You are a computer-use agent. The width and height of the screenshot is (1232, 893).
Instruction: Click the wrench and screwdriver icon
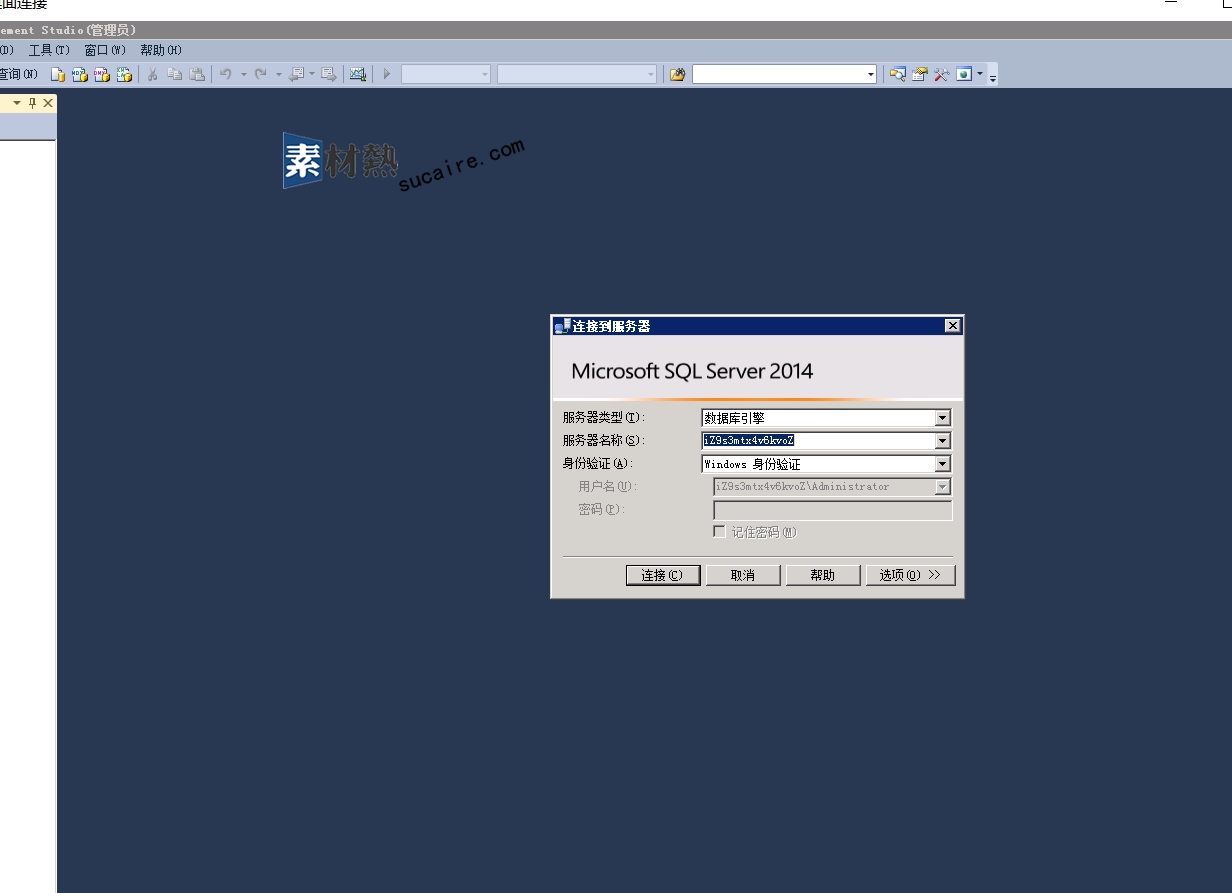(941, 74)
